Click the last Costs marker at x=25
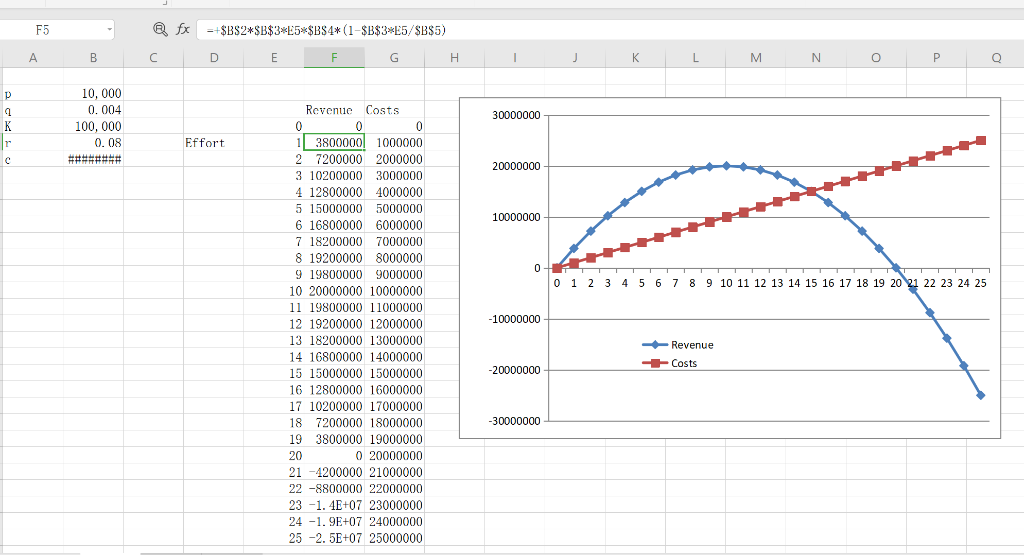Viewport: 1024px width, 555px height. pyautogui.click(x=981, y=140)
